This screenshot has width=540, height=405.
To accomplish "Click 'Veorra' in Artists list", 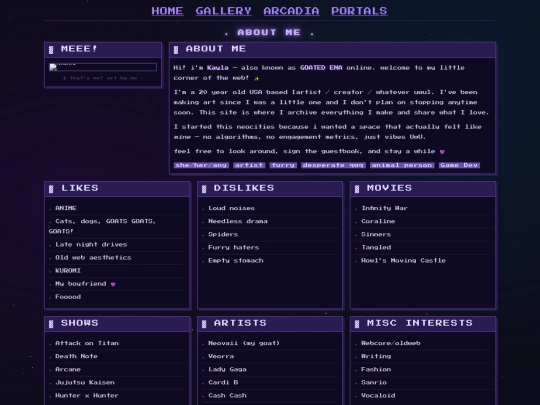I will pyautogui.click(x=221, y=356).
